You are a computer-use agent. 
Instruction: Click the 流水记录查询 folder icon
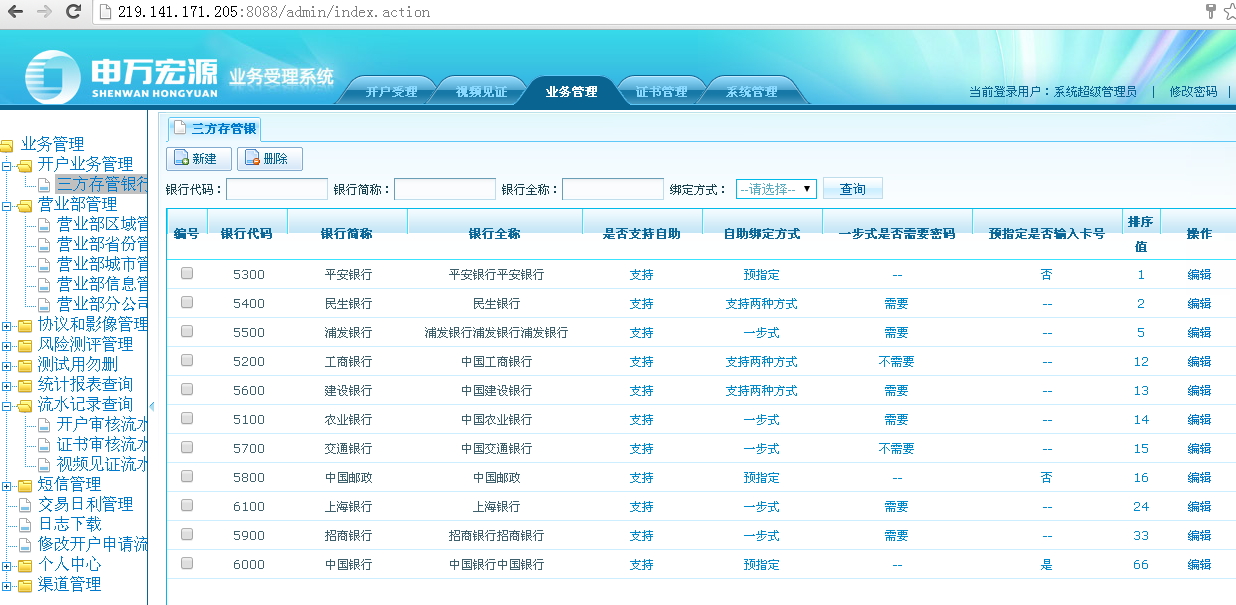pyautogui.click(x=26, y=405)
